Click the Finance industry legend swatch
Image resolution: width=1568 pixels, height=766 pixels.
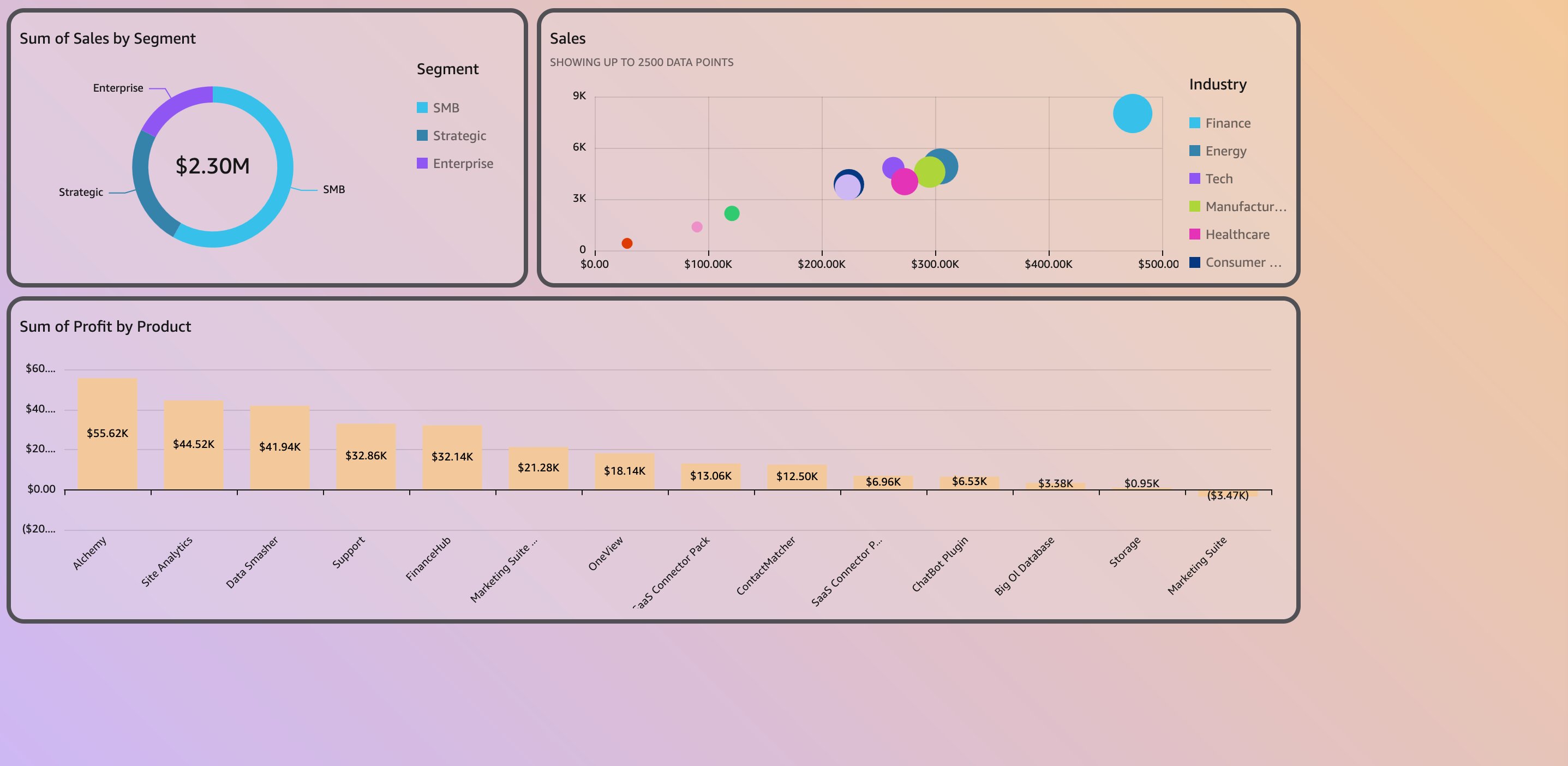click(x=1194, y=123)
